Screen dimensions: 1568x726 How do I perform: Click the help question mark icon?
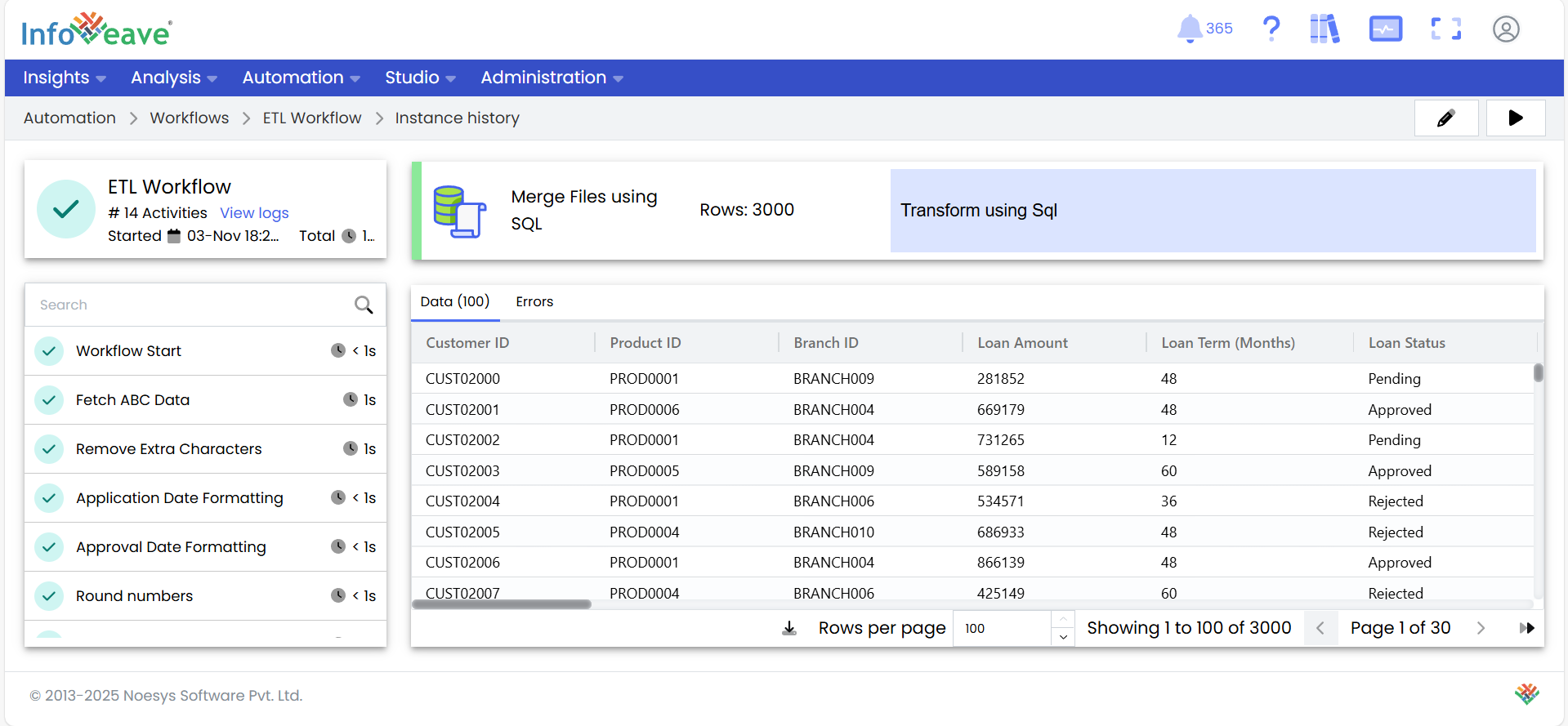coord(1271,29)
